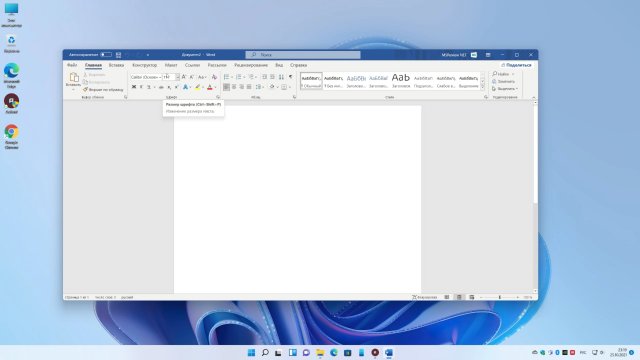Open the Aa change case dropdown
This screenshot has height=360, width=640.
tap(202, 77)
